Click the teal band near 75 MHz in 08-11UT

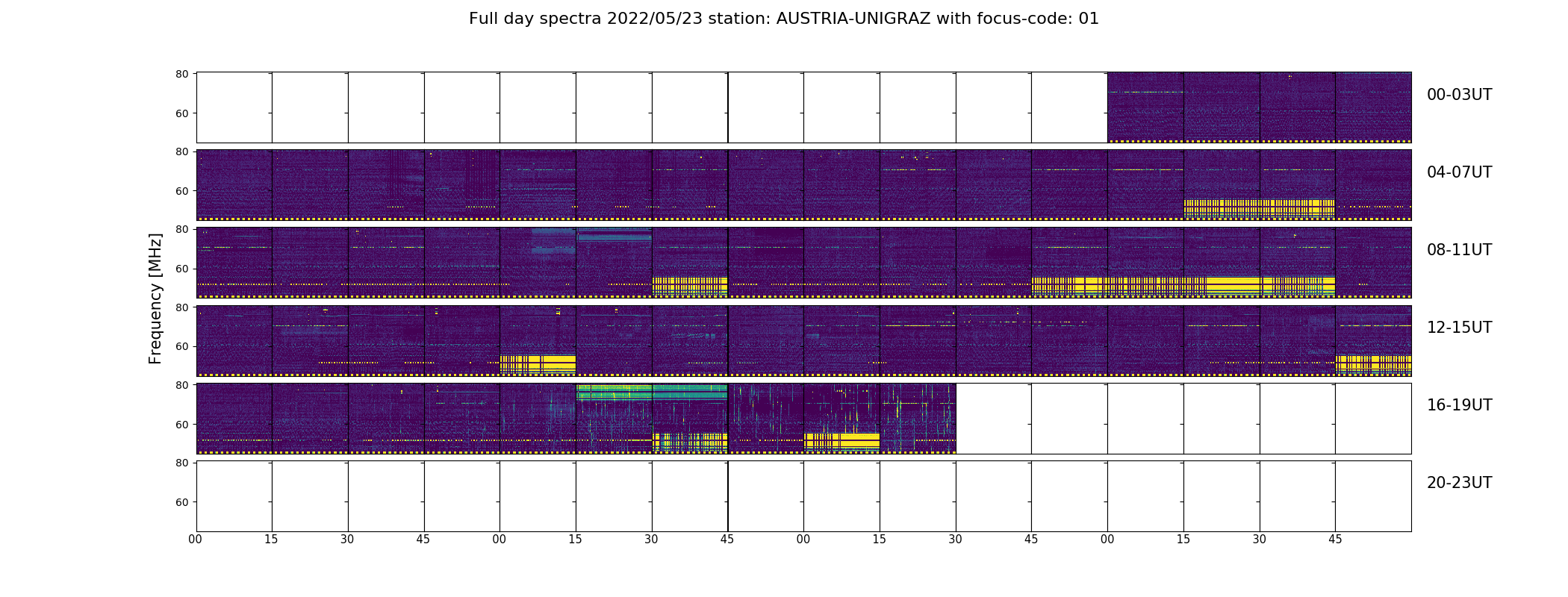click(x=614, y=237)
